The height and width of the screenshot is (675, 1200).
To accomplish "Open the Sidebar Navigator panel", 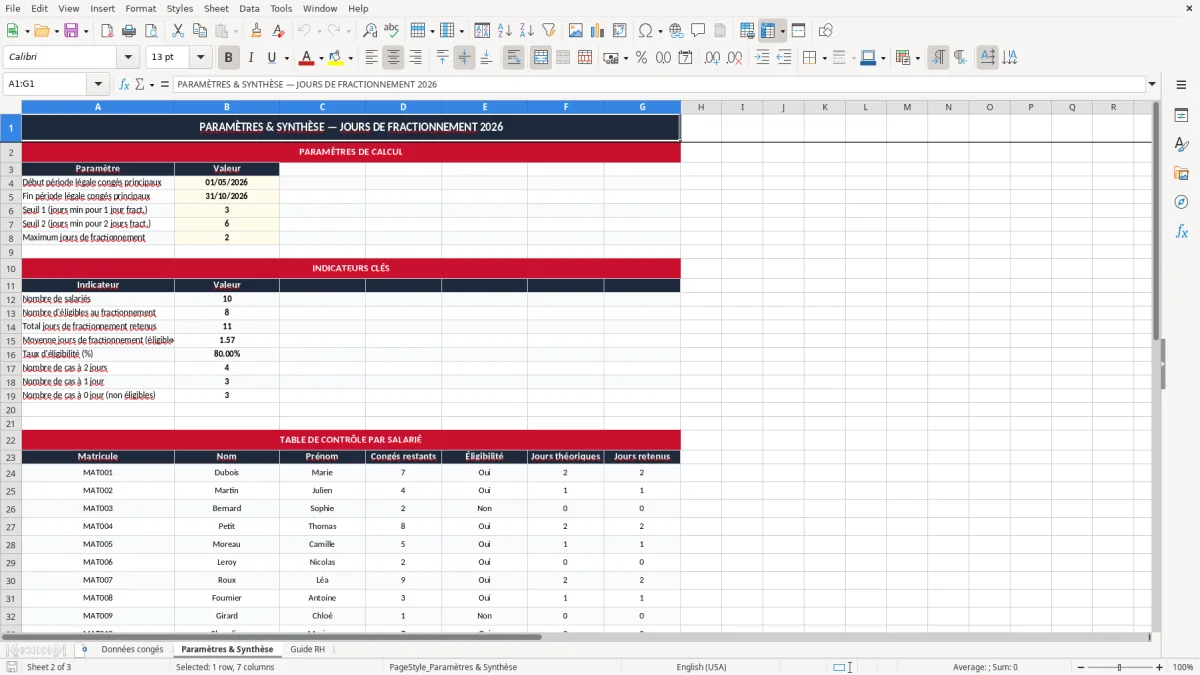I will (1181, 202).
